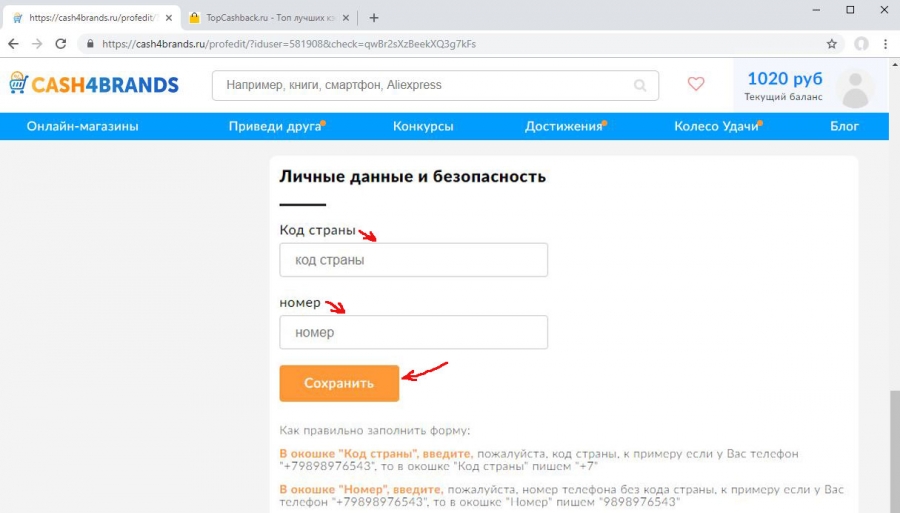This screenshot has height=513, width=900.
Task: Focus the код страны input field
Action: (x=413, y=260)
